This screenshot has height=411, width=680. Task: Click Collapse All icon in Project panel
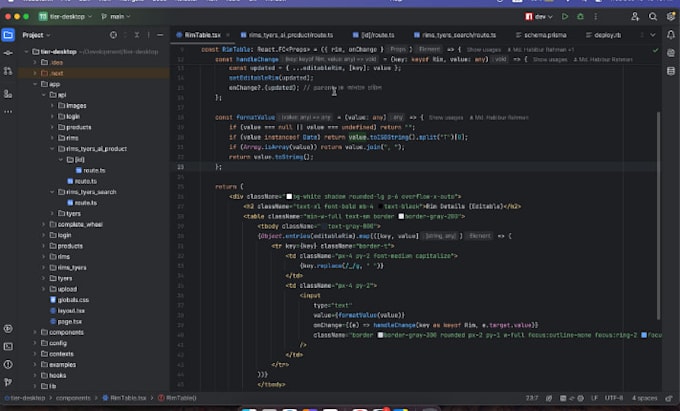pyautogui.click(x=137, y=35)
